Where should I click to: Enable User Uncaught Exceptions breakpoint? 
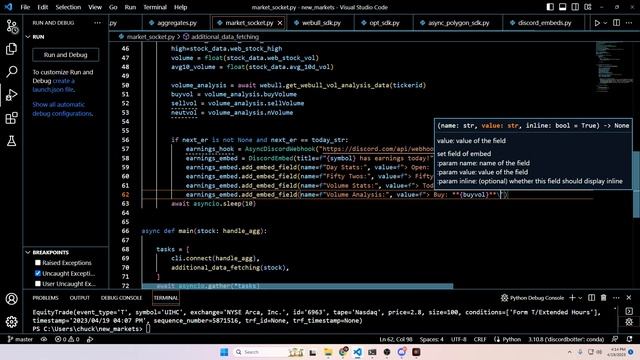[38, 284]
